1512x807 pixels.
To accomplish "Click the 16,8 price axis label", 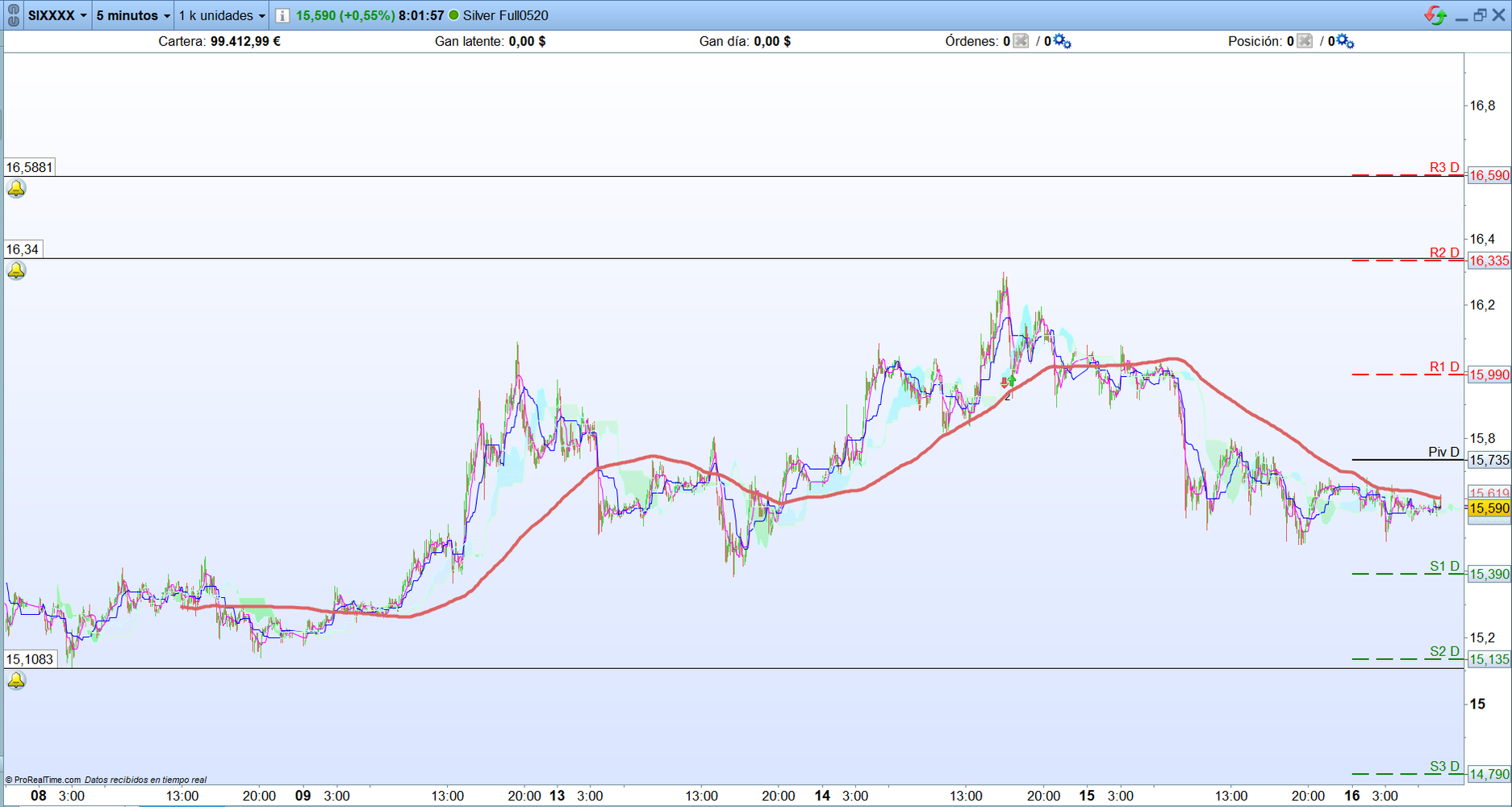I will point(1482,106).
